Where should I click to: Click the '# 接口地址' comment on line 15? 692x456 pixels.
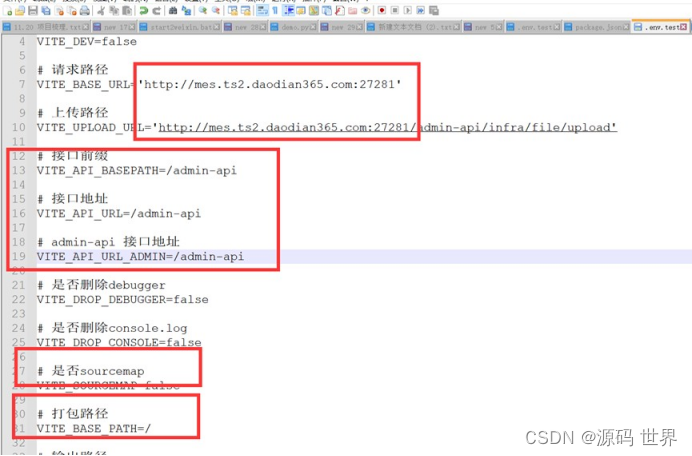(73, 199)
